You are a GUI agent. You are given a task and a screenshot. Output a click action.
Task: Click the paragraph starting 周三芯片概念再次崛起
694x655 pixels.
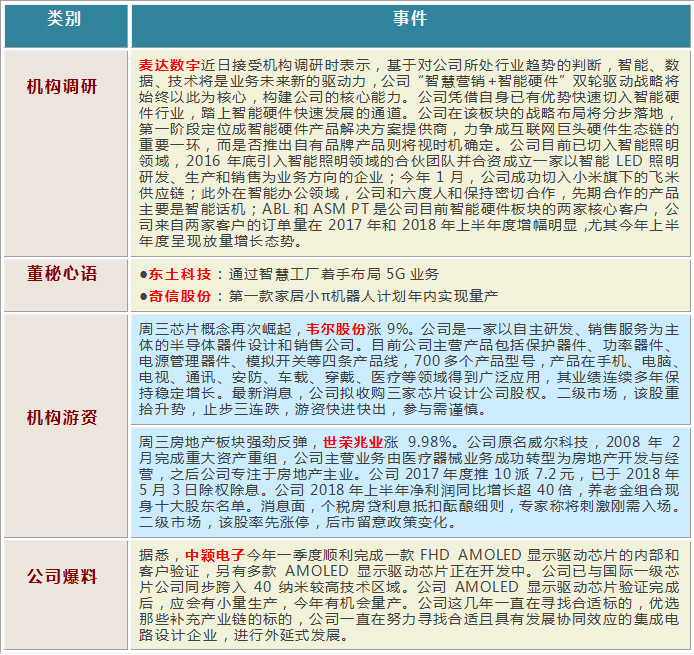[410, 375]
